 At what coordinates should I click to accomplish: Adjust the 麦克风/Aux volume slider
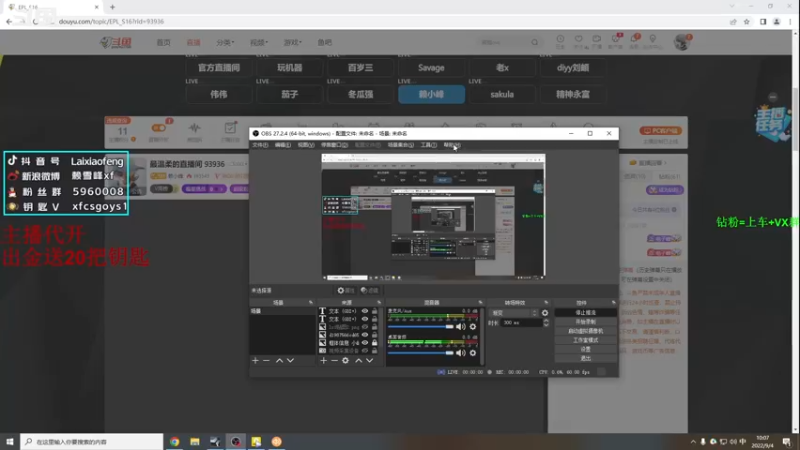pyautogui.click(x=420, y=327)
